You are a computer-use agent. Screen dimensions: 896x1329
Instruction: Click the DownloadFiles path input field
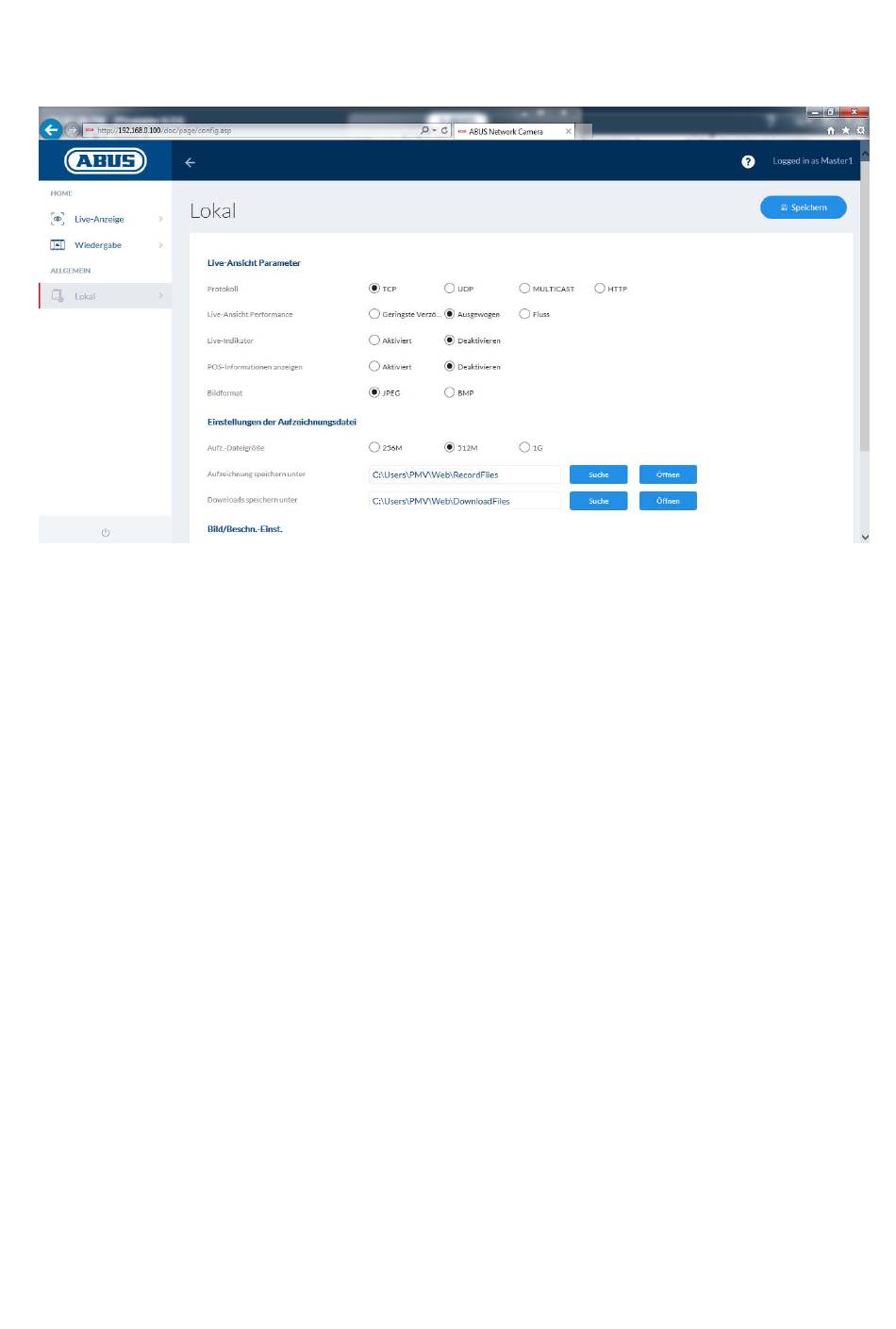464,501
